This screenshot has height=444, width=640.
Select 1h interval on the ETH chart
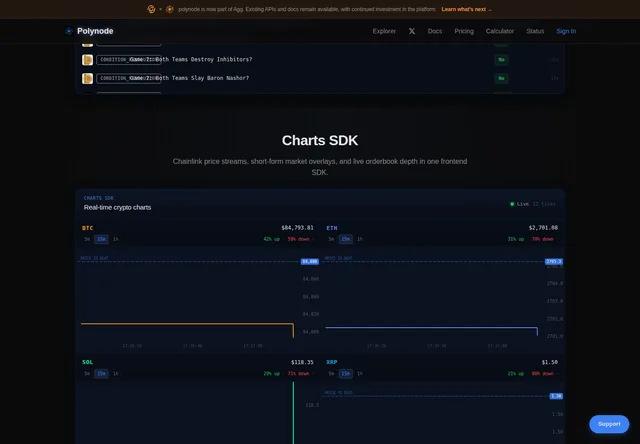coord(360,239)
